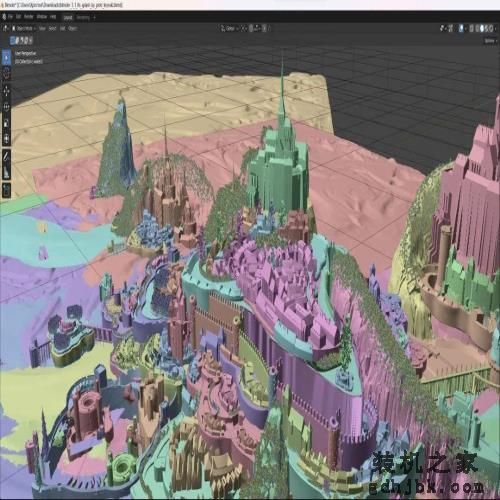Viewport: 500px width, 500px height.
Task: Switch to the Scripting workspace tab
Action: coord(83,17)
